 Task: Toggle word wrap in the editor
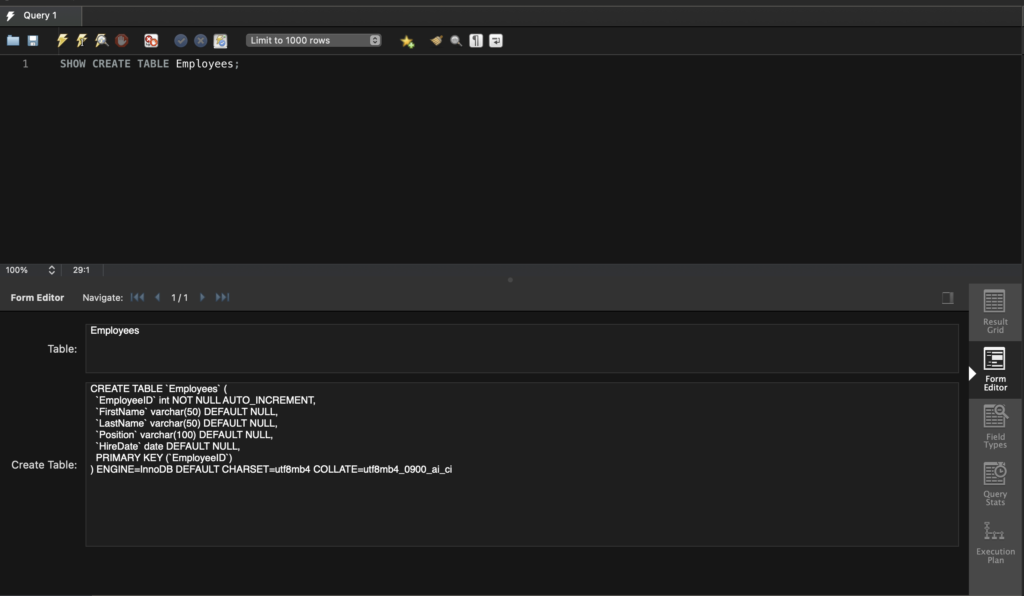pyautogui.click(x=496, y=41)
